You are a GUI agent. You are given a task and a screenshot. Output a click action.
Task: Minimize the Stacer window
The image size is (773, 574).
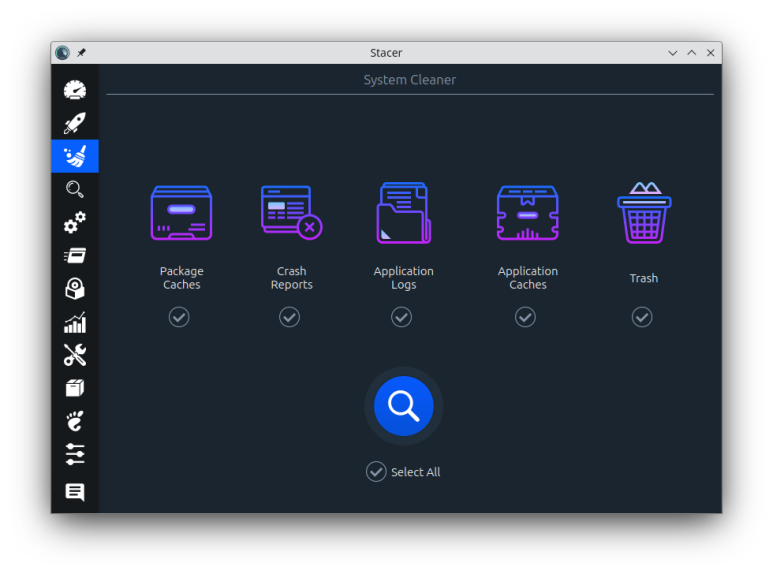(x=672, y=53)
